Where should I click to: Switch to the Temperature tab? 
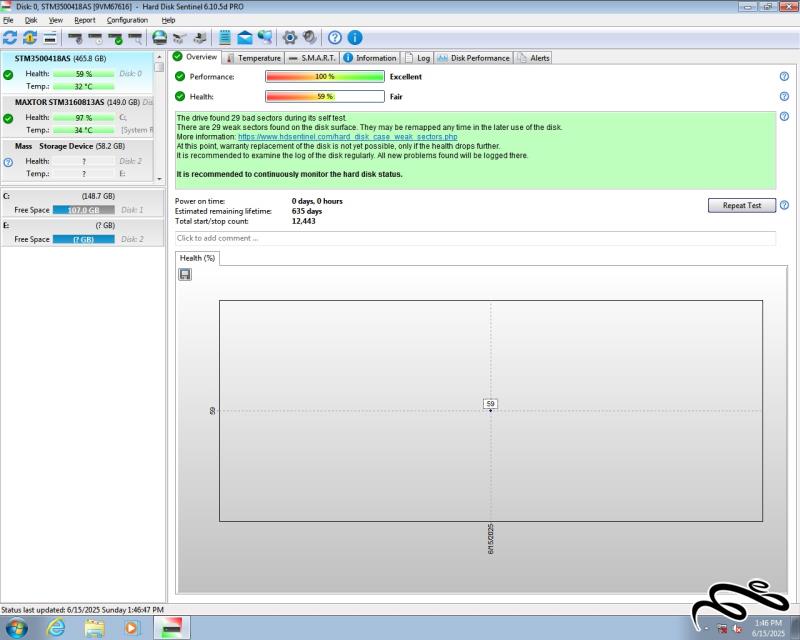point(254,58)
